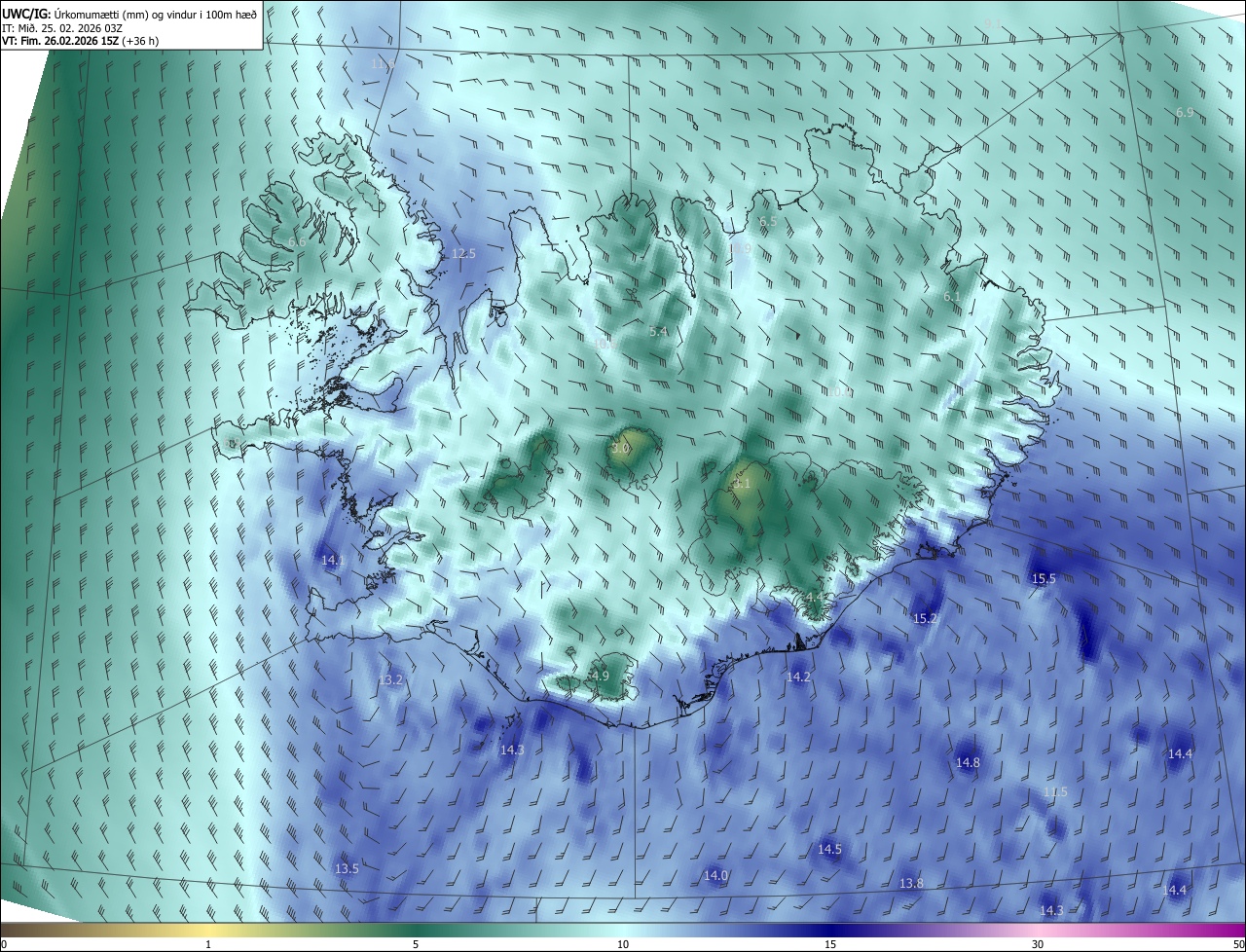
Task: Click the 5 tick on the color scale
Action: 416,944
